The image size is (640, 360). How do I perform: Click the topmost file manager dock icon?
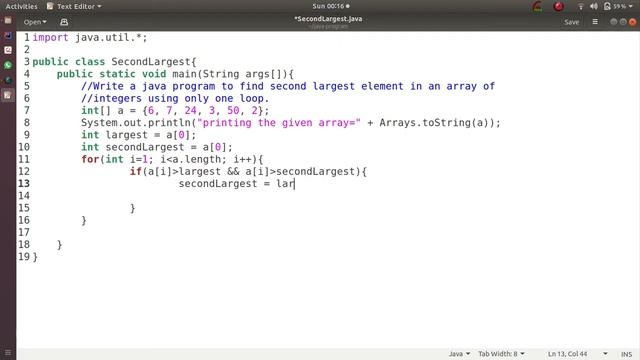coord(8,20)
